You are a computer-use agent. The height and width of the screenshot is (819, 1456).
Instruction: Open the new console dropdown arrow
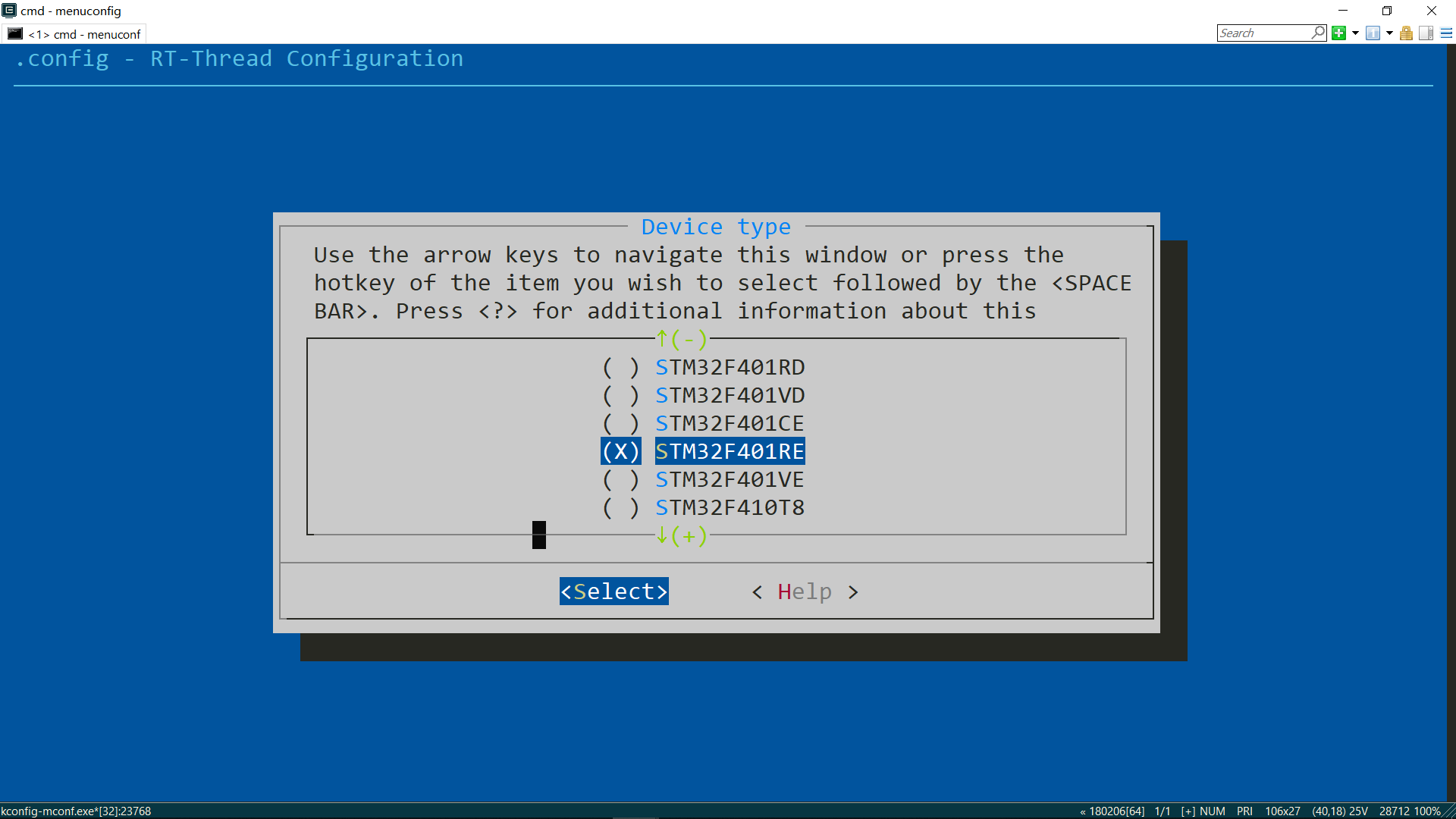(x=1355, y=33)
